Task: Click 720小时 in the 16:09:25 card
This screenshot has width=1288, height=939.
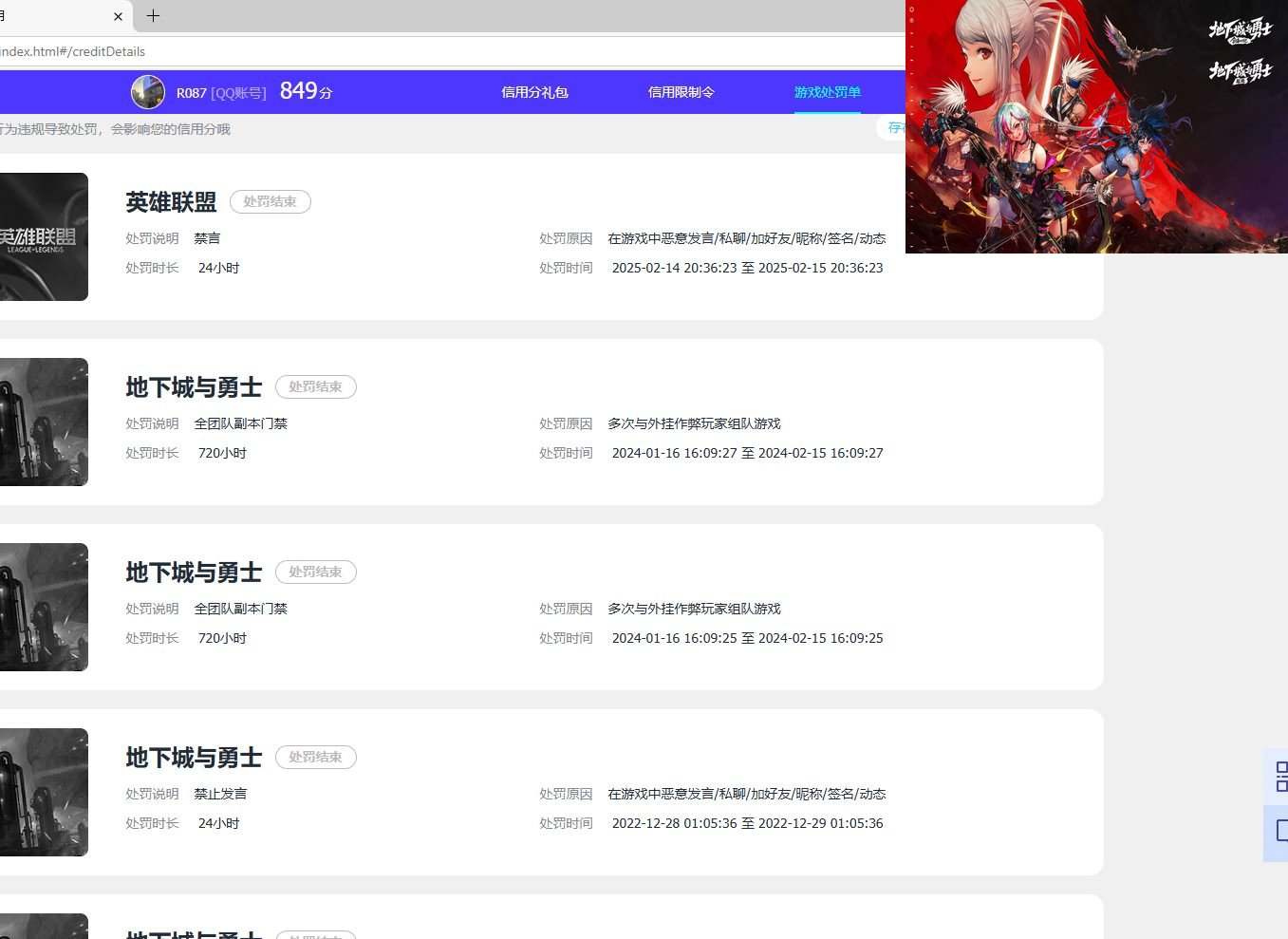Action: pos(222,638)
